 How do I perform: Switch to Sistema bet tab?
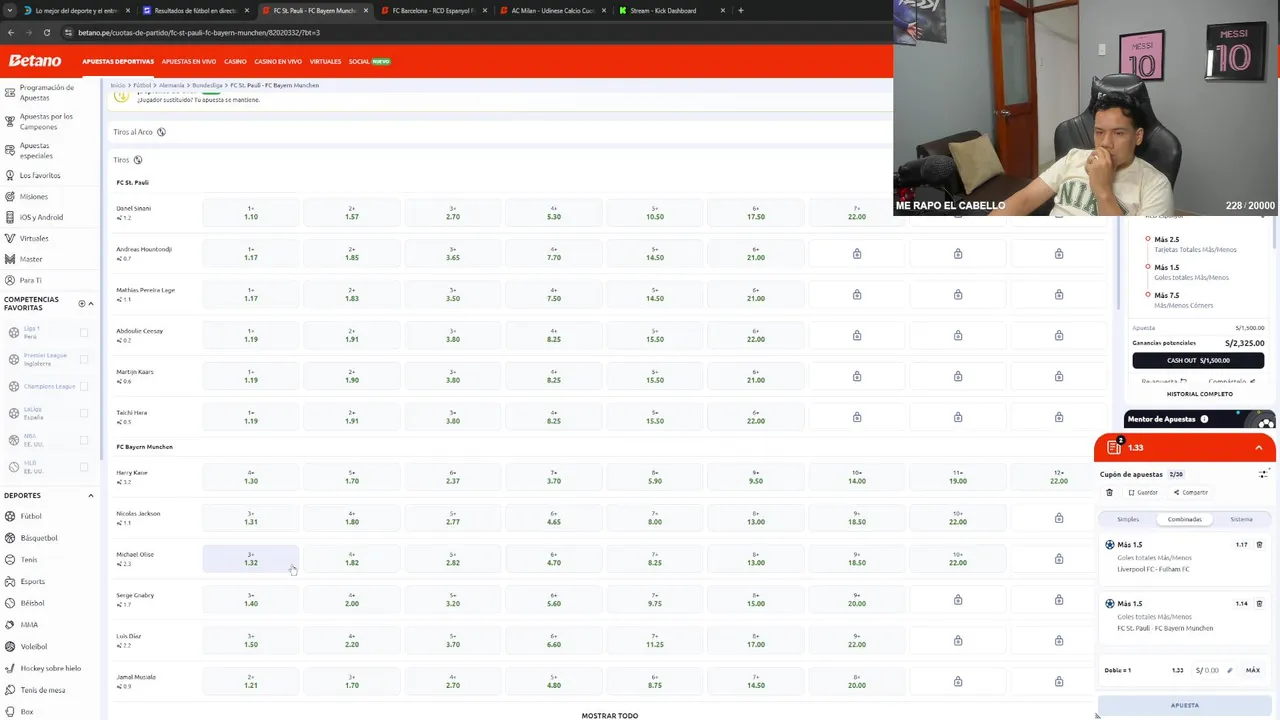pos(1242,519)
